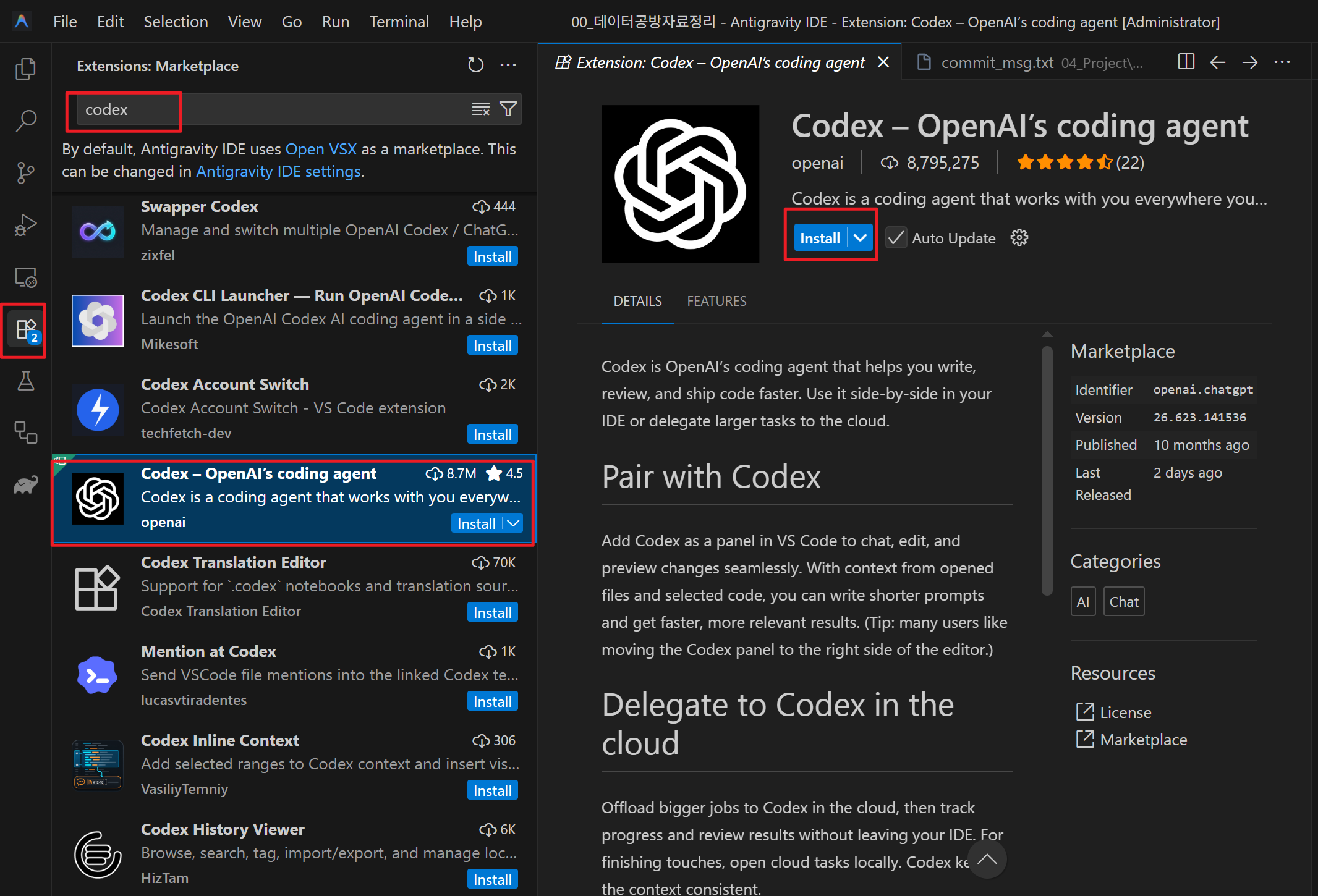Viewport: 1318px width, 896px height.
Task: Select Swapper Codex in the list
Action: click(294, 232)
